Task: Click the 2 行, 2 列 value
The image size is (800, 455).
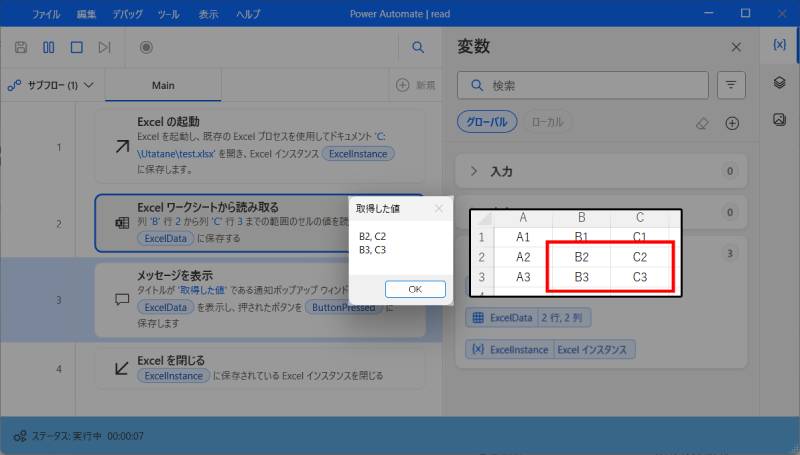Action: tap(561, 318)
